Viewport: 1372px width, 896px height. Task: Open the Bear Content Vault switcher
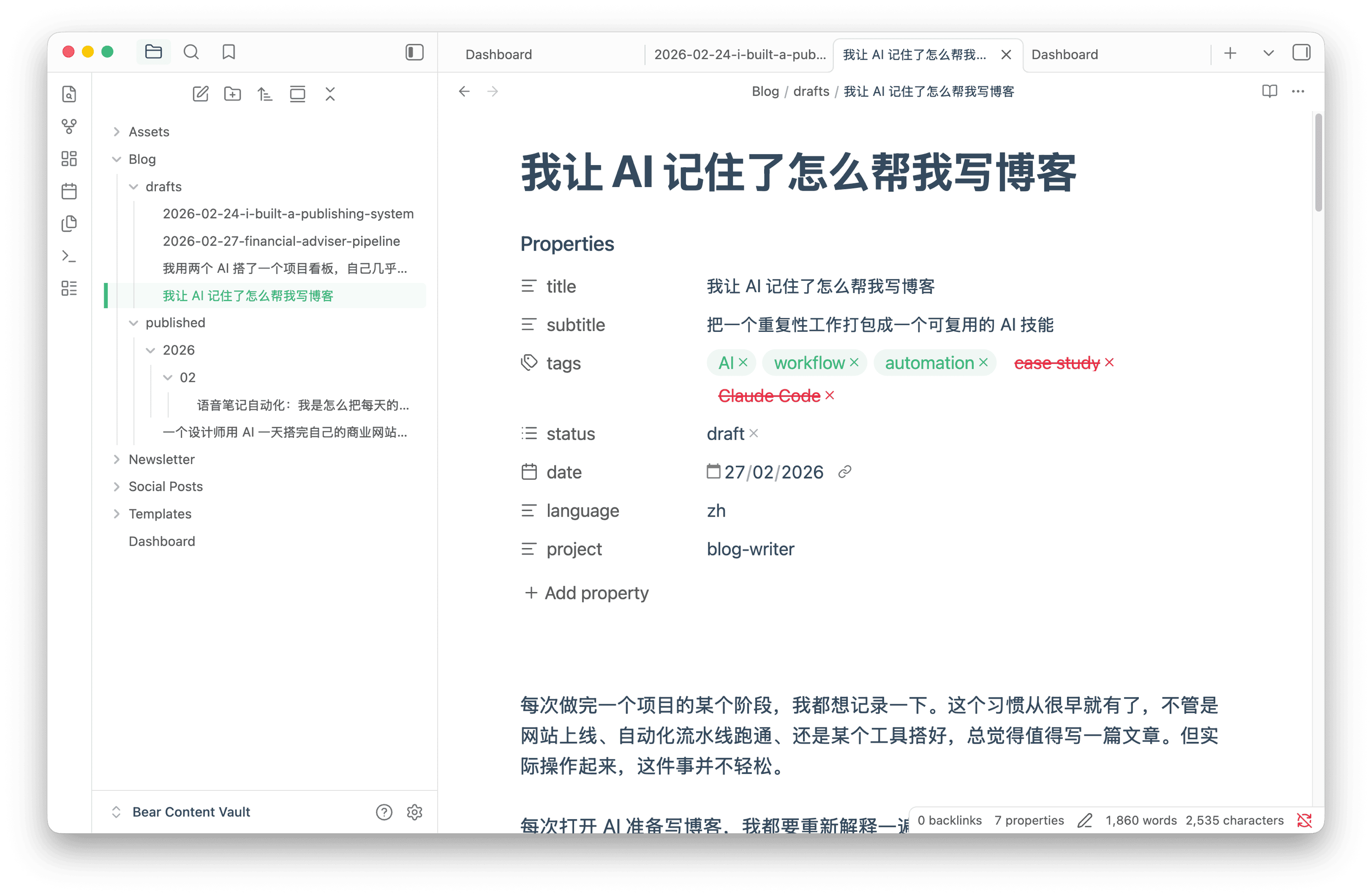tap(191, 812)
